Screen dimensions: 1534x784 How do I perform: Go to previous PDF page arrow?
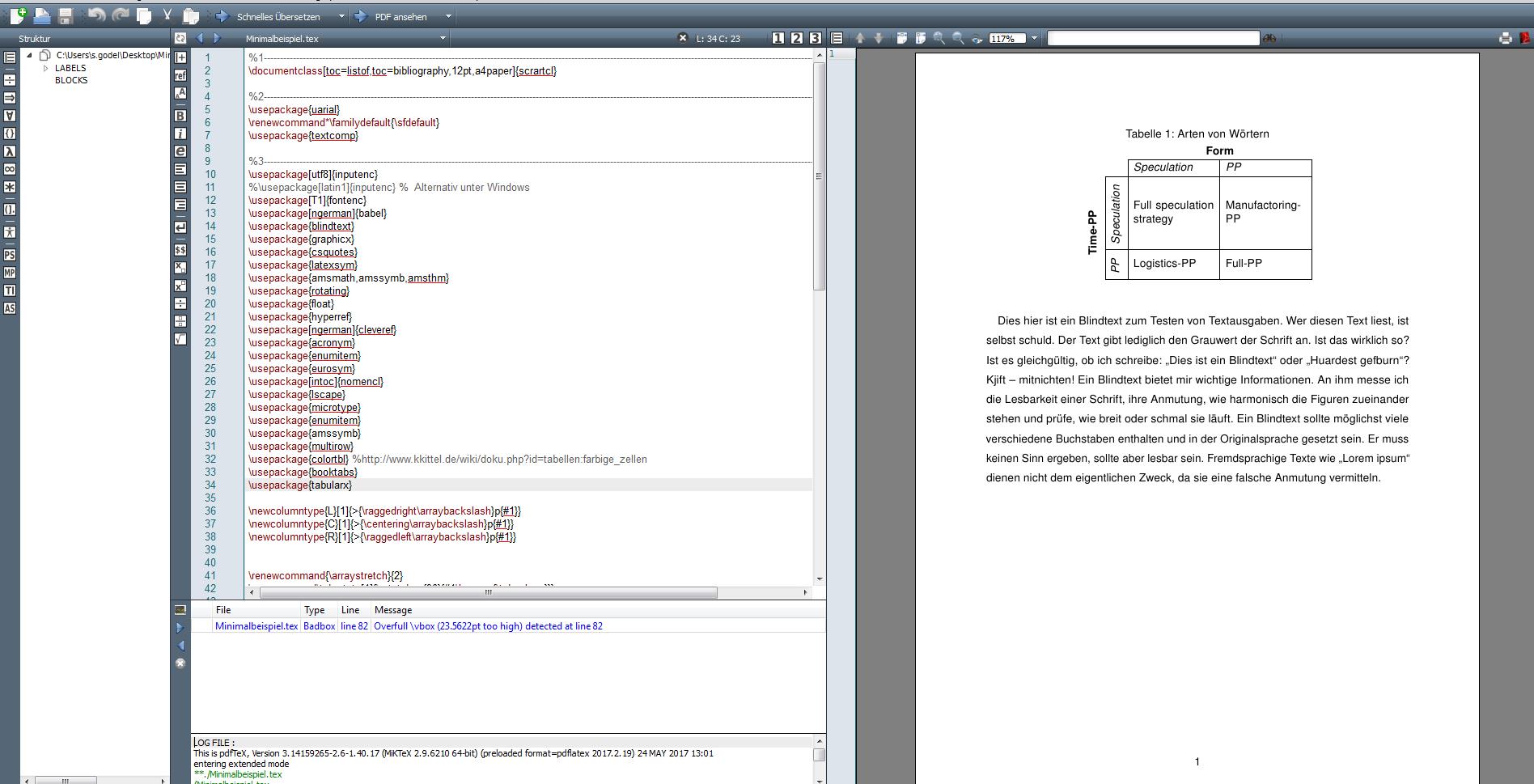(x=860, y=38)
